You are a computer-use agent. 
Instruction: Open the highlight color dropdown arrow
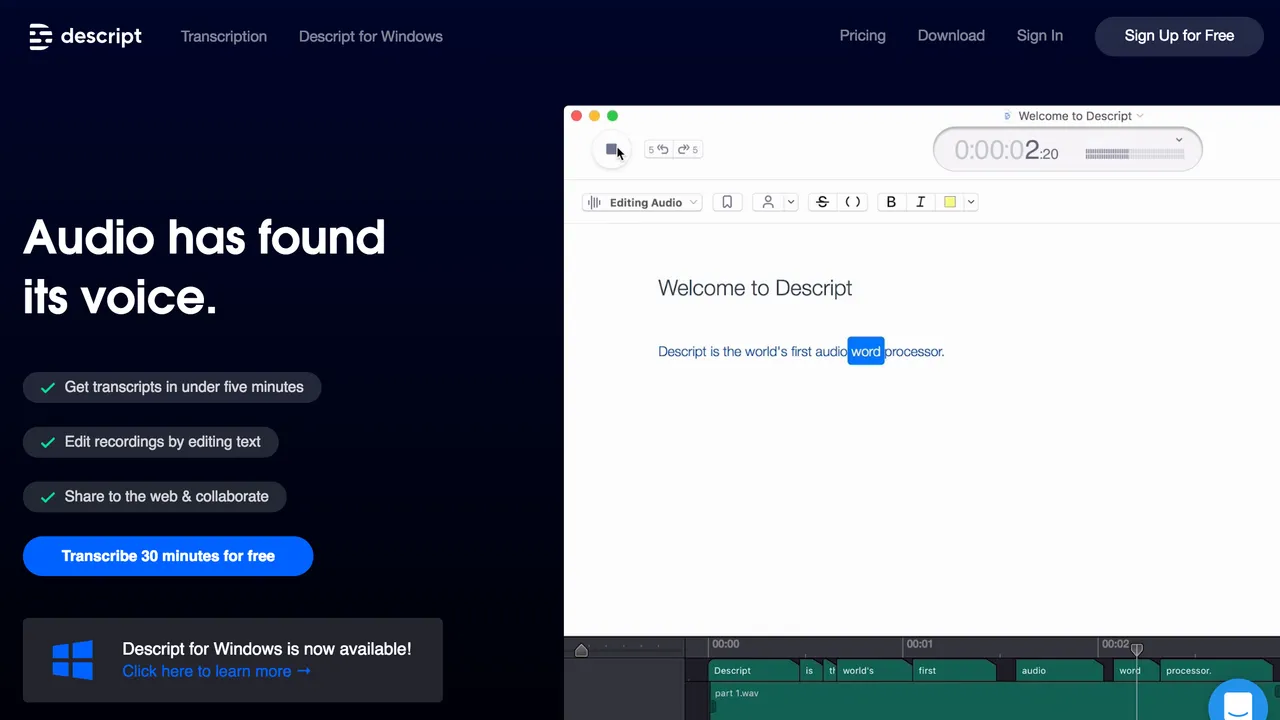[971, 202]
